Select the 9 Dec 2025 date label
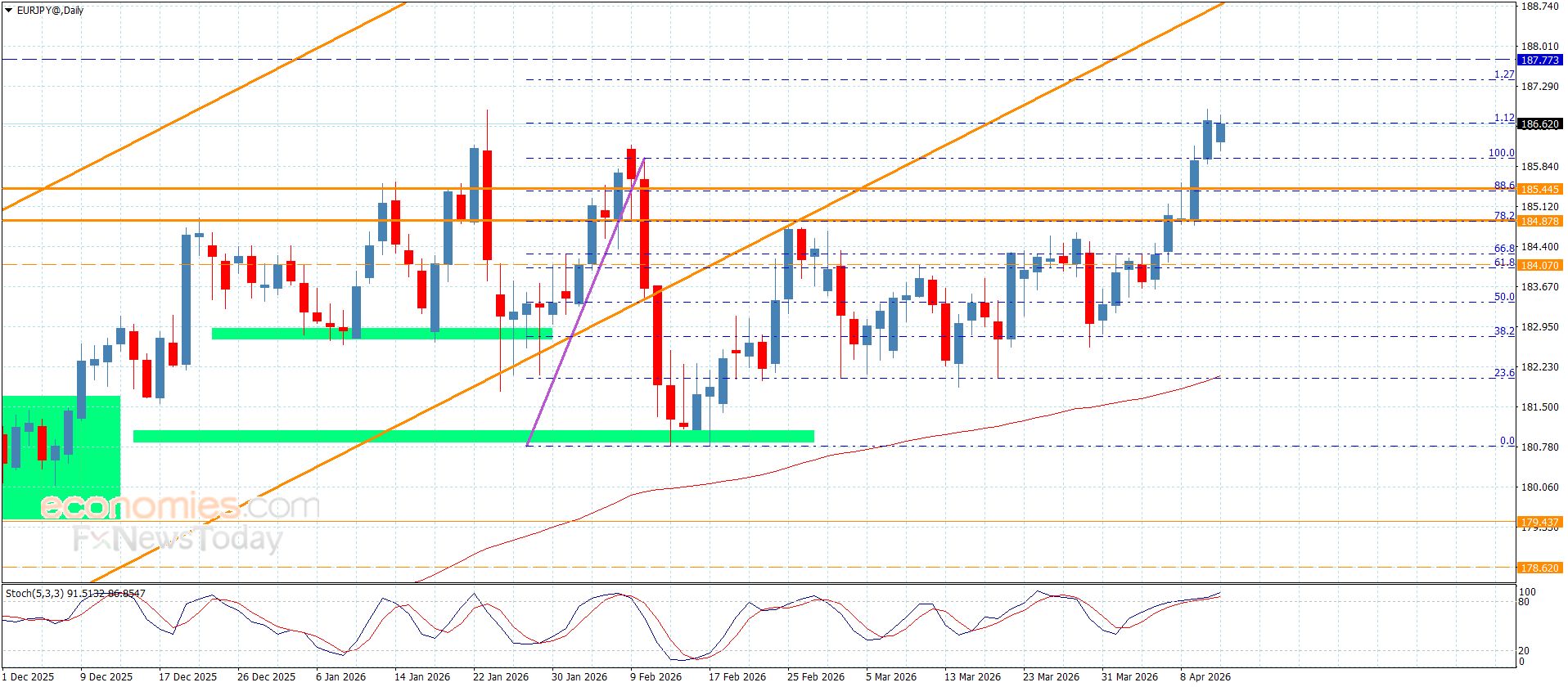Screen dimensions: 1568x687 [106, 677]
